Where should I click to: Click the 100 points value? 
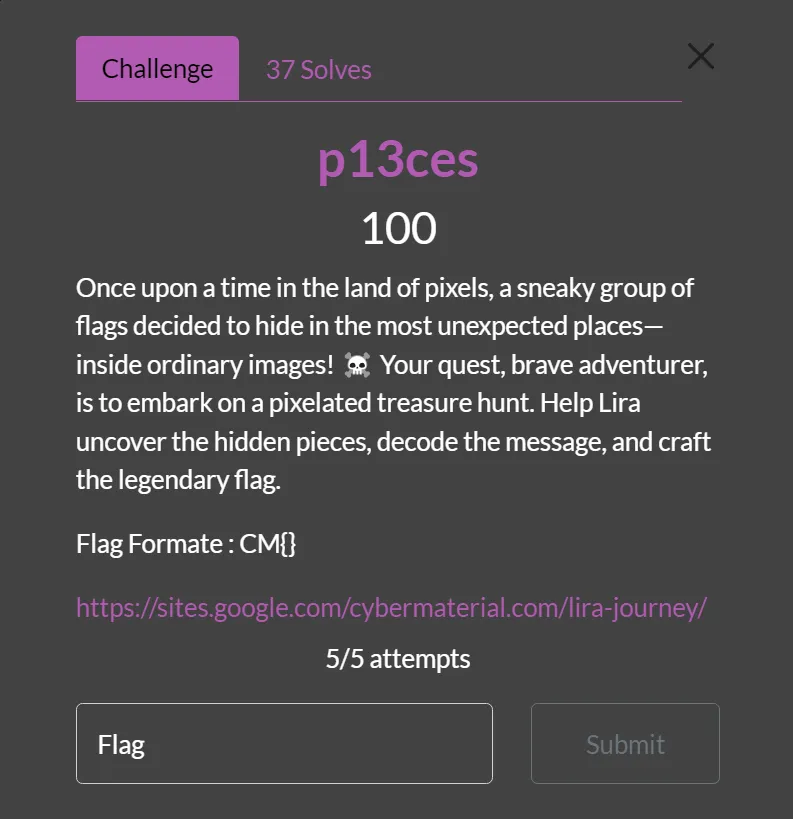pos(398,229)
